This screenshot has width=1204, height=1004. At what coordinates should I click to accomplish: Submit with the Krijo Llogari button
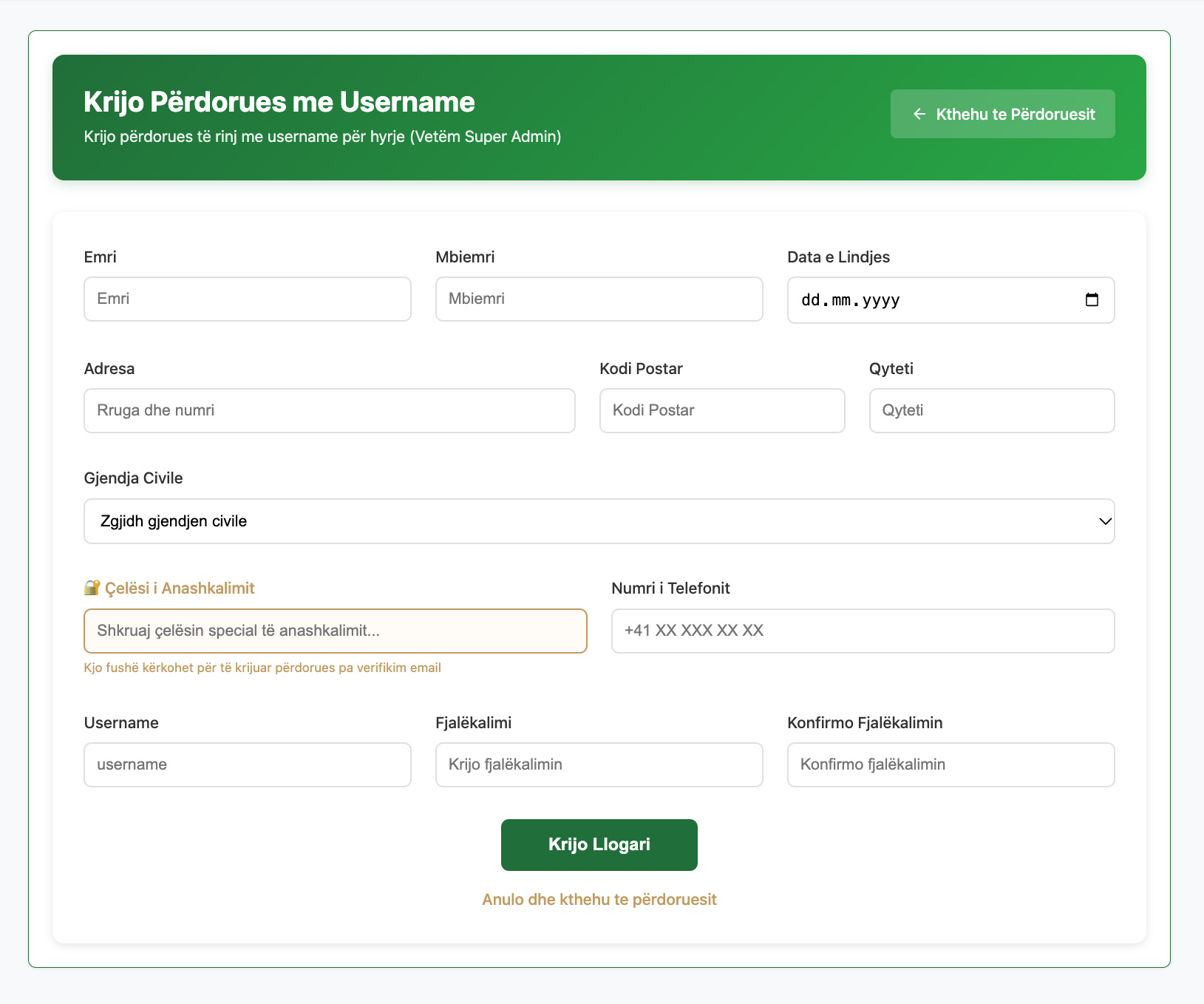599,845
